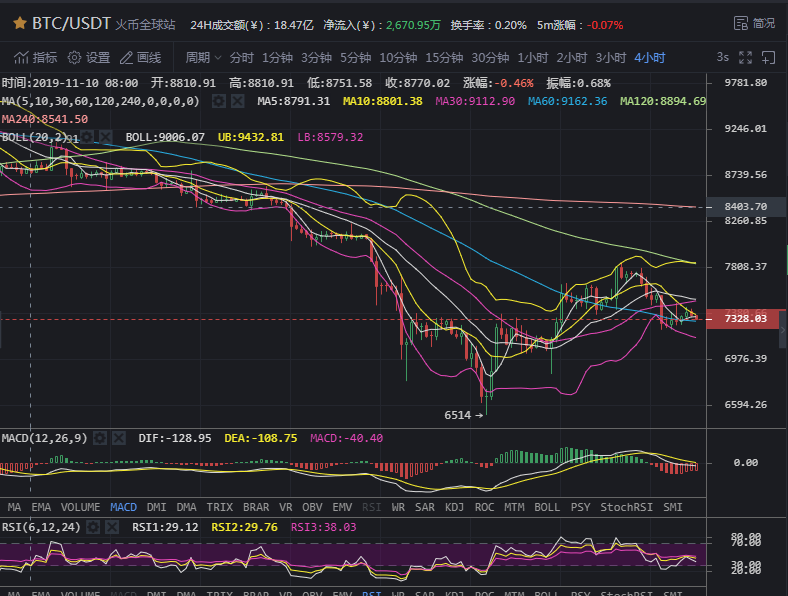Select the 分时 time-sharing view
Screen dimensions: 788x596
242,58
